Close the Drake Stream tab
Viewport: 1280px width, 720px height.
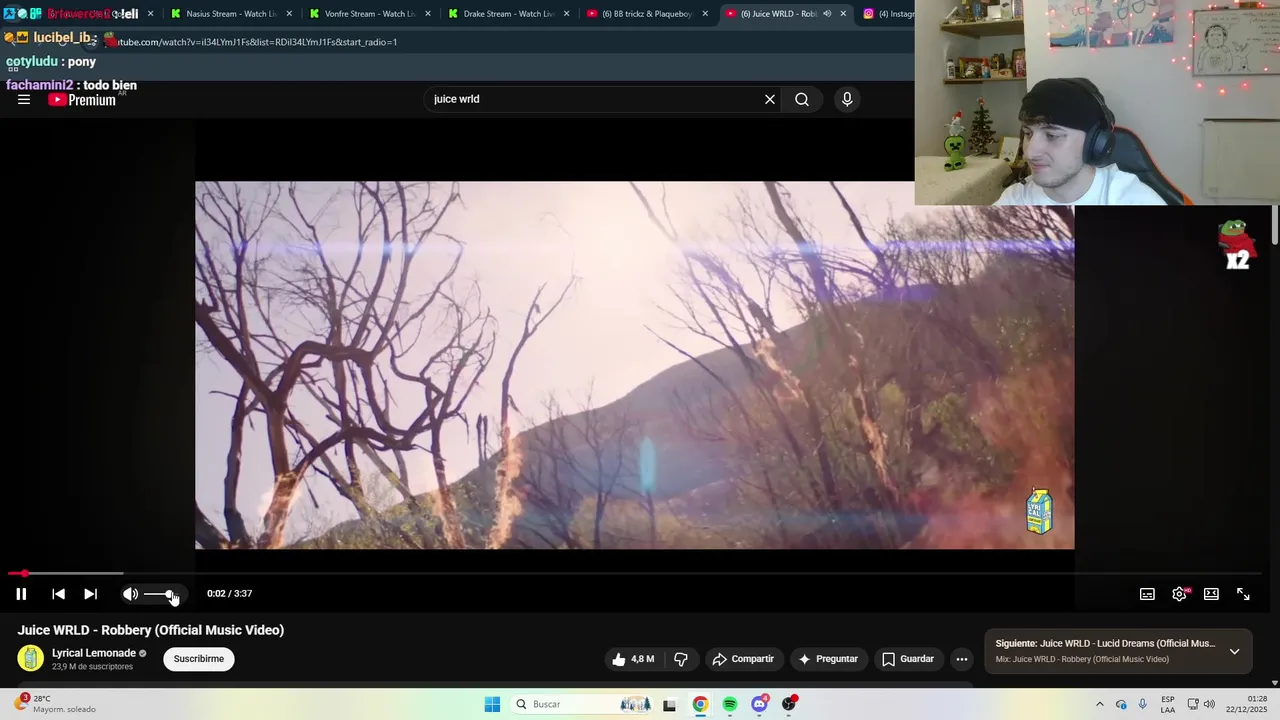tap(566, 14)
